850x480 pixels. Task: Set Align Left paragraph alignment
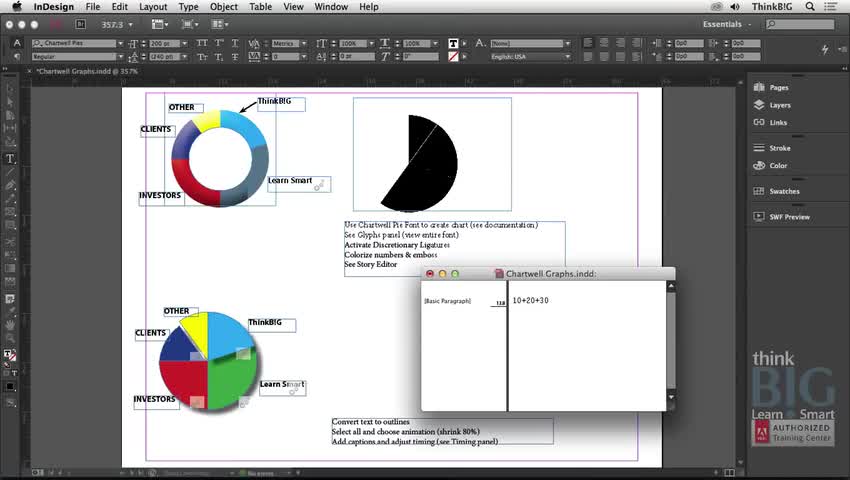tap(588, 43)
